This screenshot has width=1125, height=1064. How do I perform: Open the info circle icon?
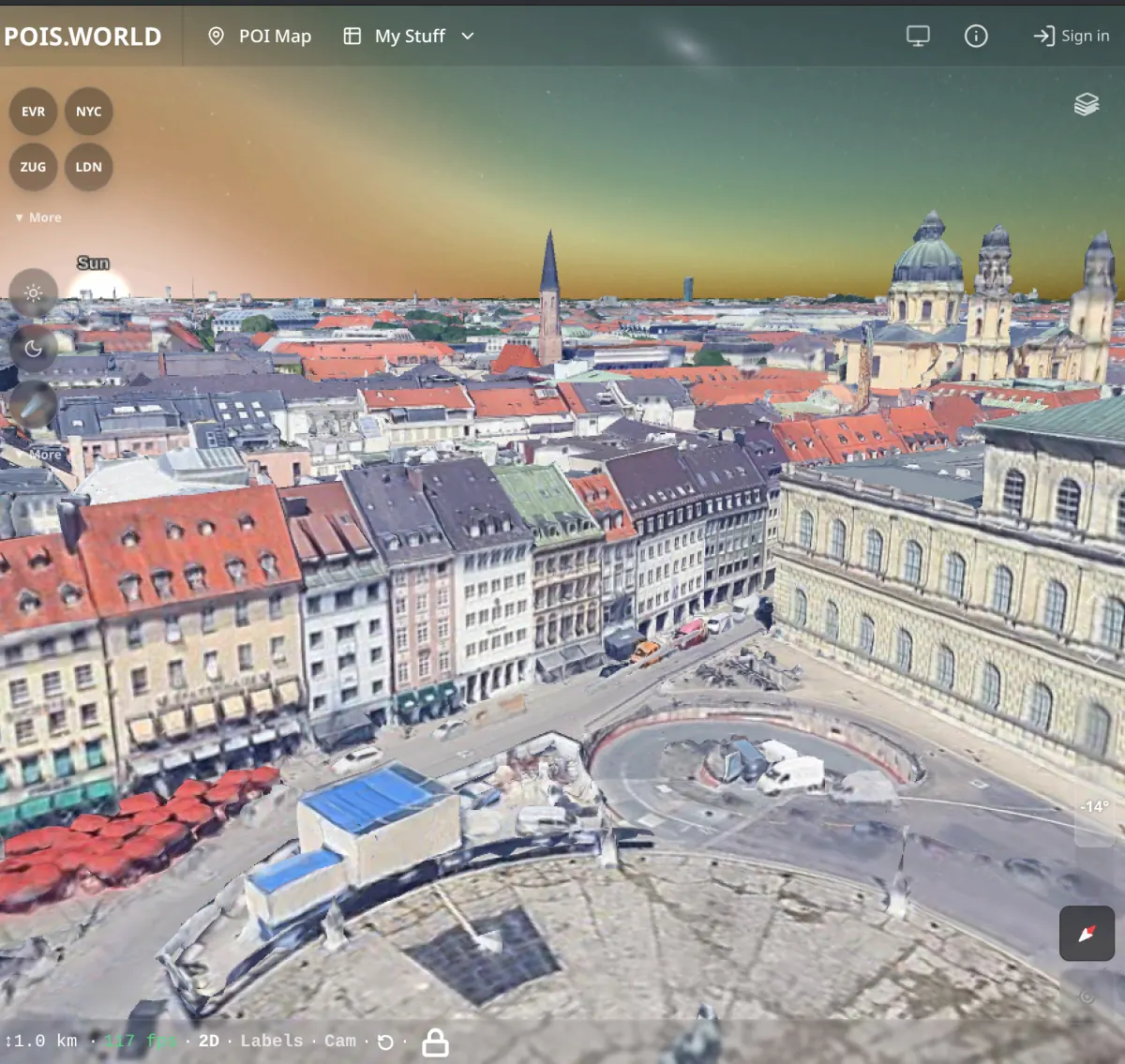point(976,36)
